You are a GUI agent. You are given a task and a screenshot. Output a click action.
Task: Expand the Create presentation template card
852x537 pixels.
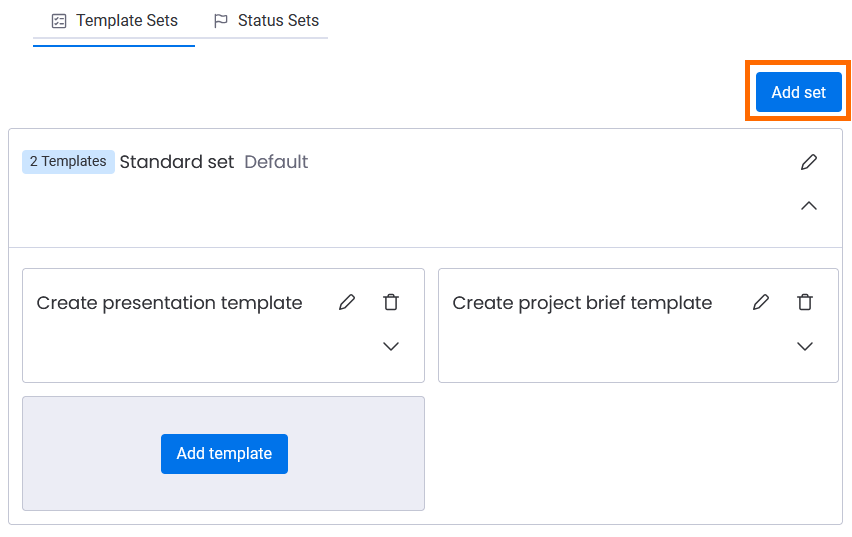tap(391, 346)
